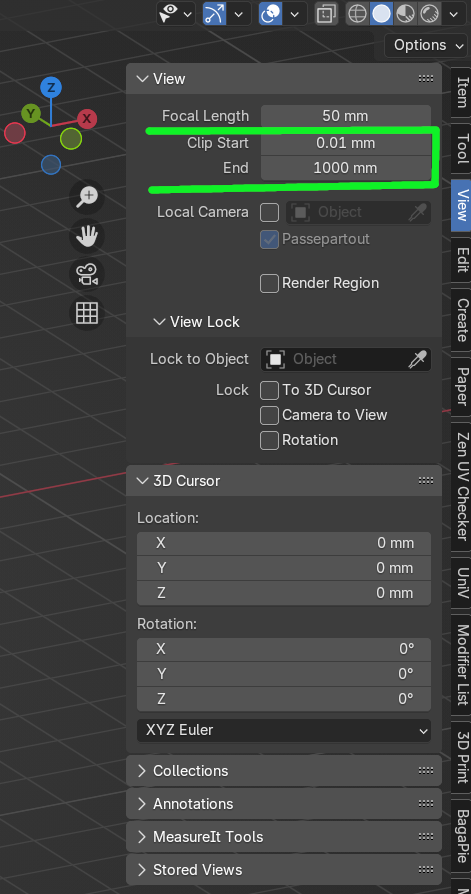
Task: Click the cursor Rotation X field
Action: pyautogui.click(x=284, y=649)
